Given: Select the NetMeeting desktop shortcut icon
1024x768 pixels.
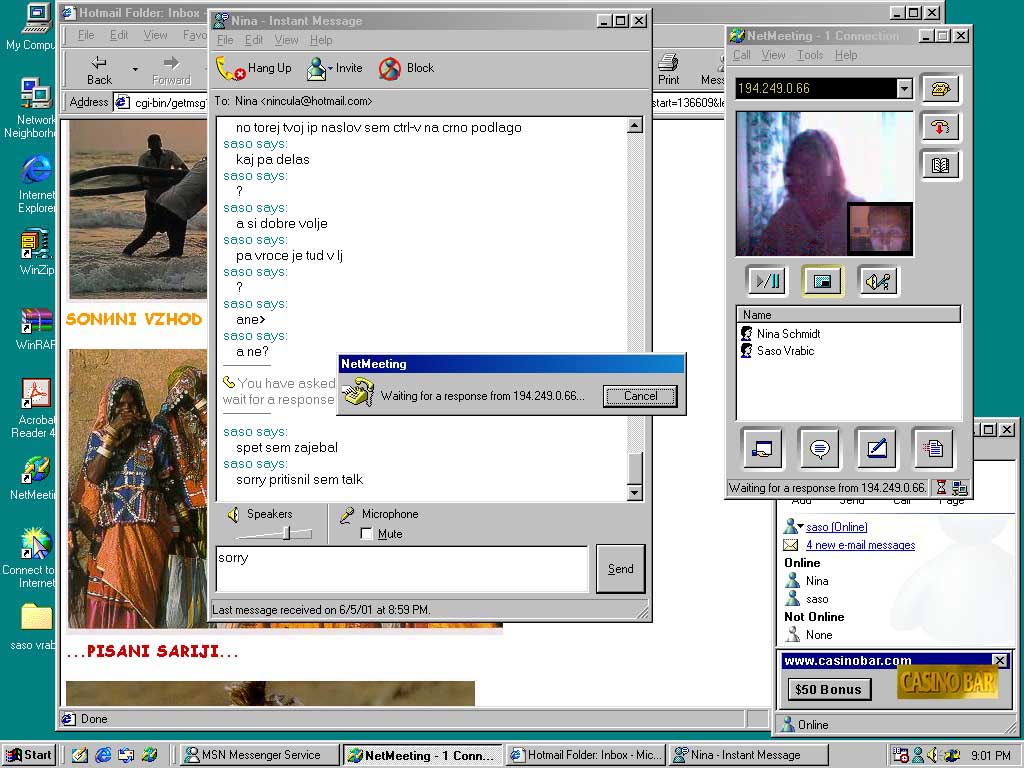Looking at the screenshot, I should click(34, 478).
